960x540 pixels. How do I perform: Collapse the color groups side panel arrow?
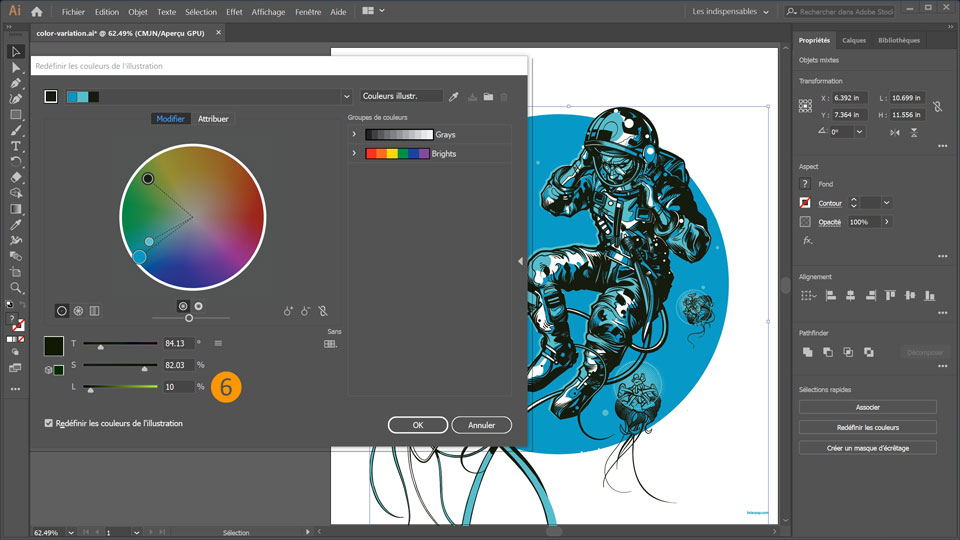point(520,261)
